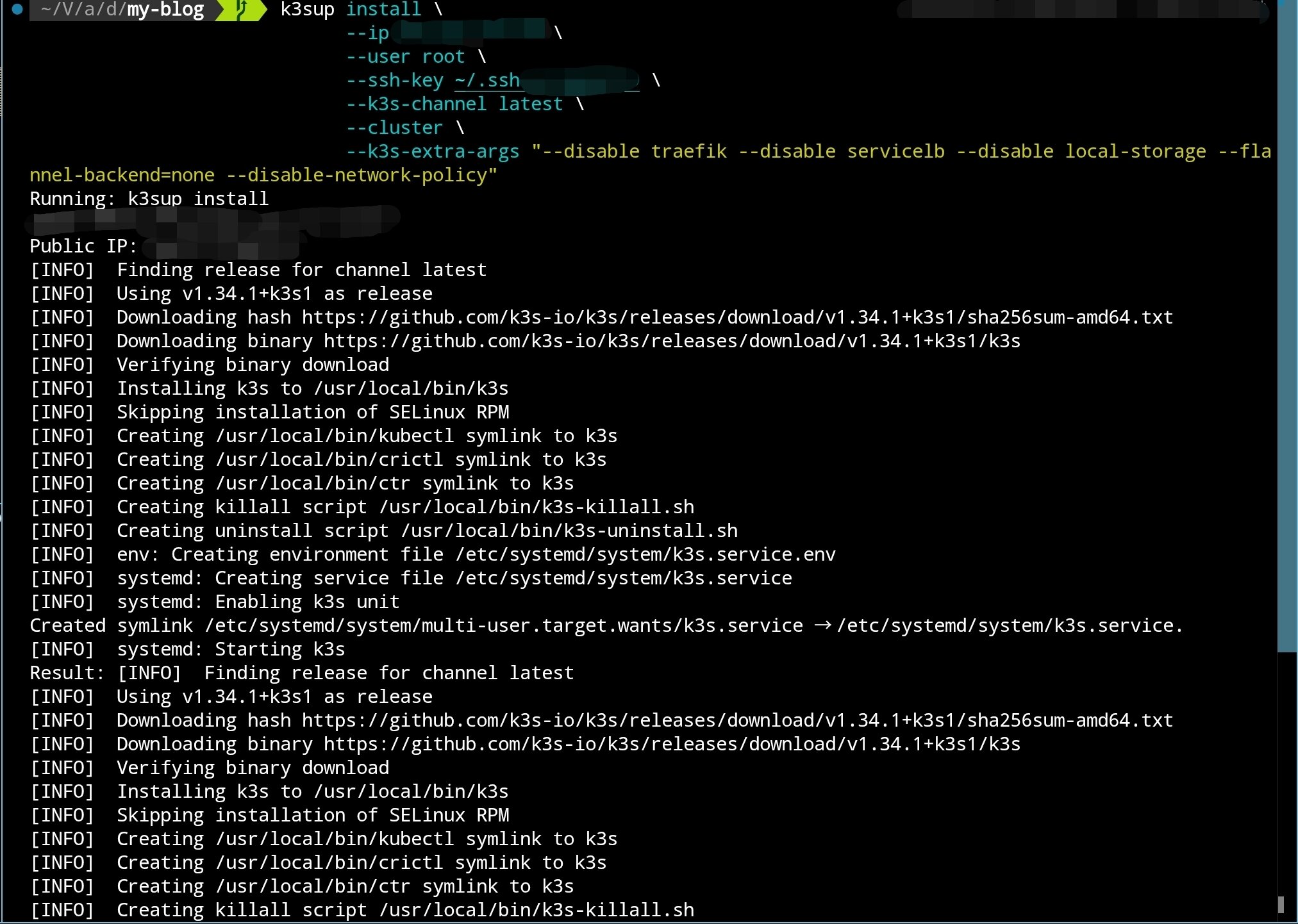Click the green git branch icon segment
Image resolution: width=1298 pixels, height=924 pixels.
coord(240,10)
